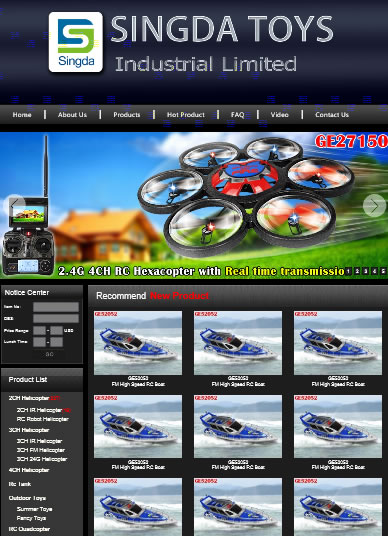Screen dimensions: 388x536
Task: Open the About Us page
Action: click(x=72, y=115)
